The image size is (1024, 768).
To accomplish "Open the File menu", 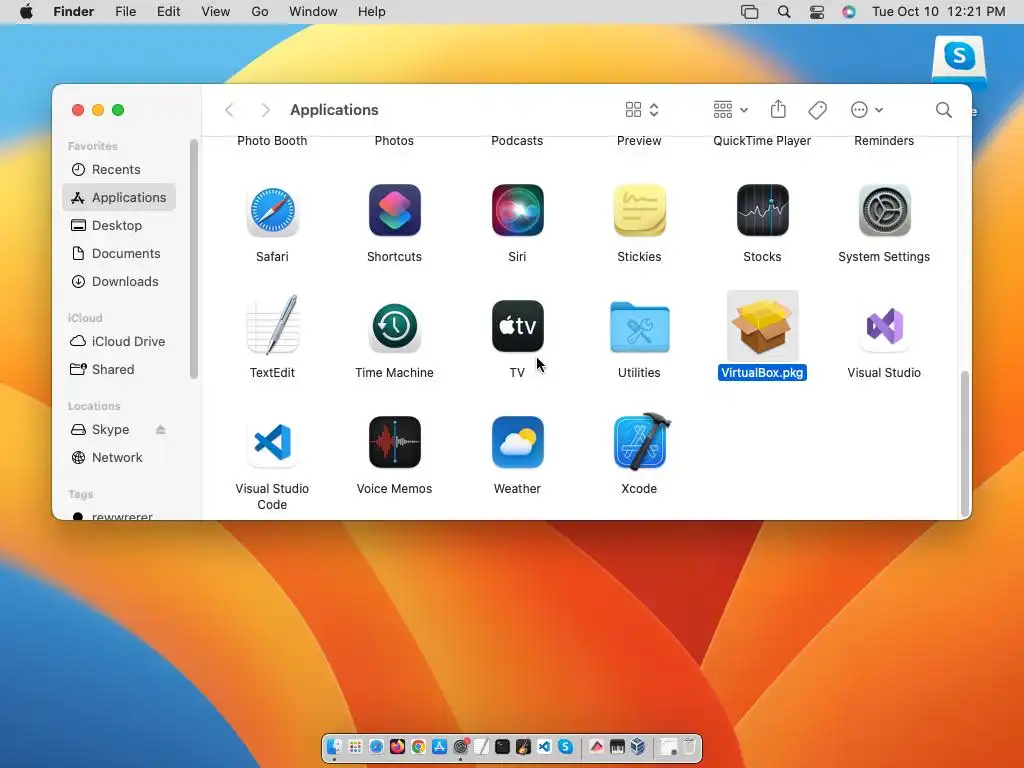I will (x=125, y=12).
